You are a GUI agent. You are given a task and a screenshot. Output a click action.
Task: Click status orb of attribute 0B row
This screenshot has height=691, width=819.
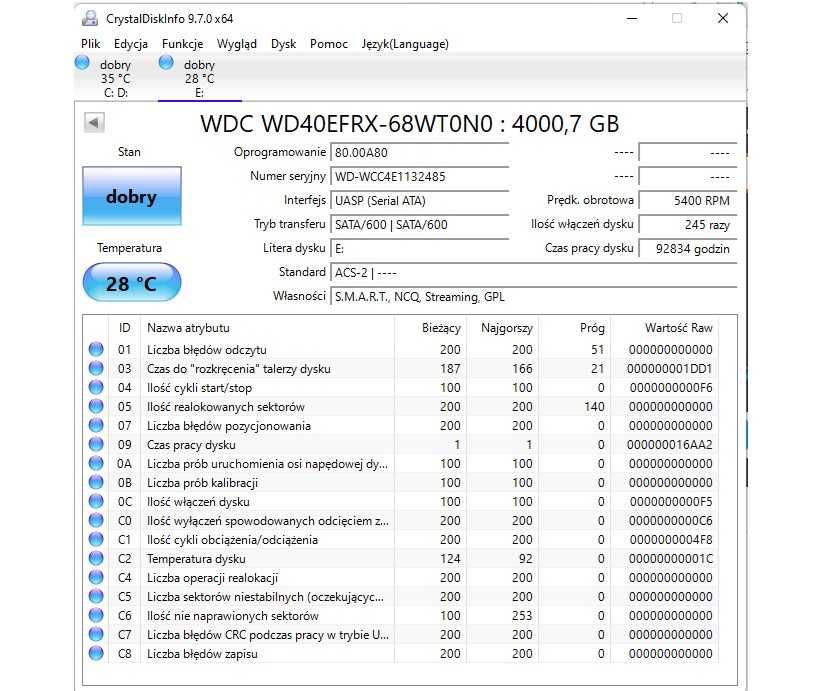[x=96, y=482]
